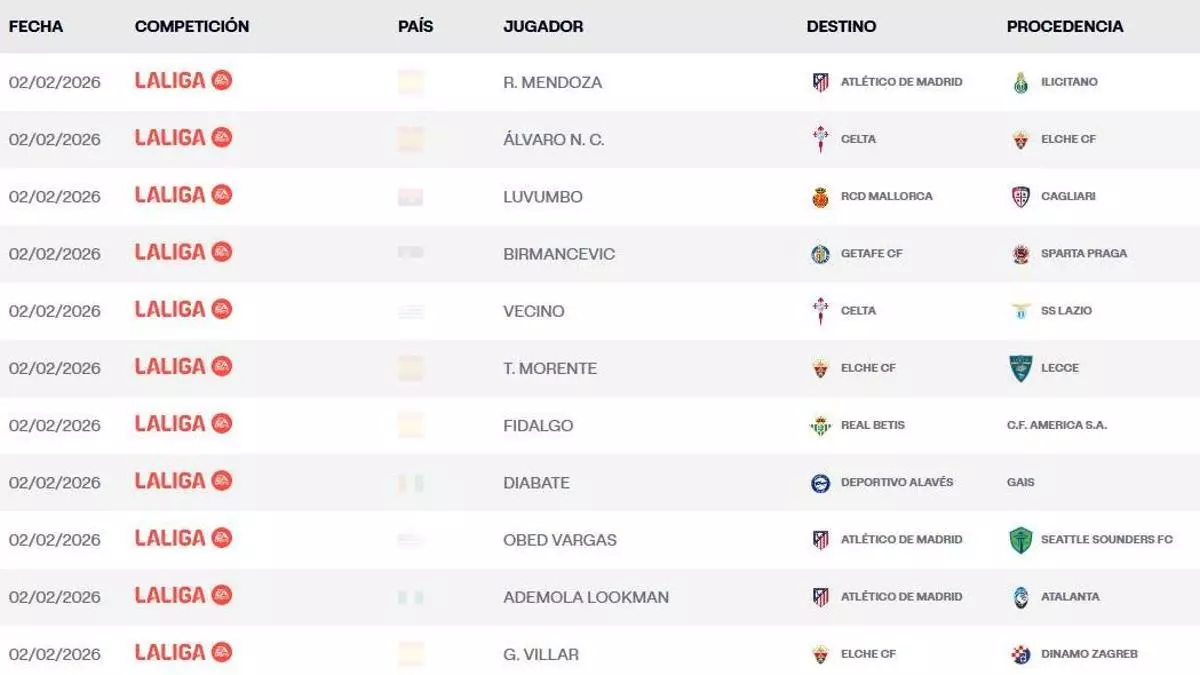Viewport: 1200px width, 675px height.
Task: Click the Seattle Sounders FC crest icon
Action: point(1020,540)
